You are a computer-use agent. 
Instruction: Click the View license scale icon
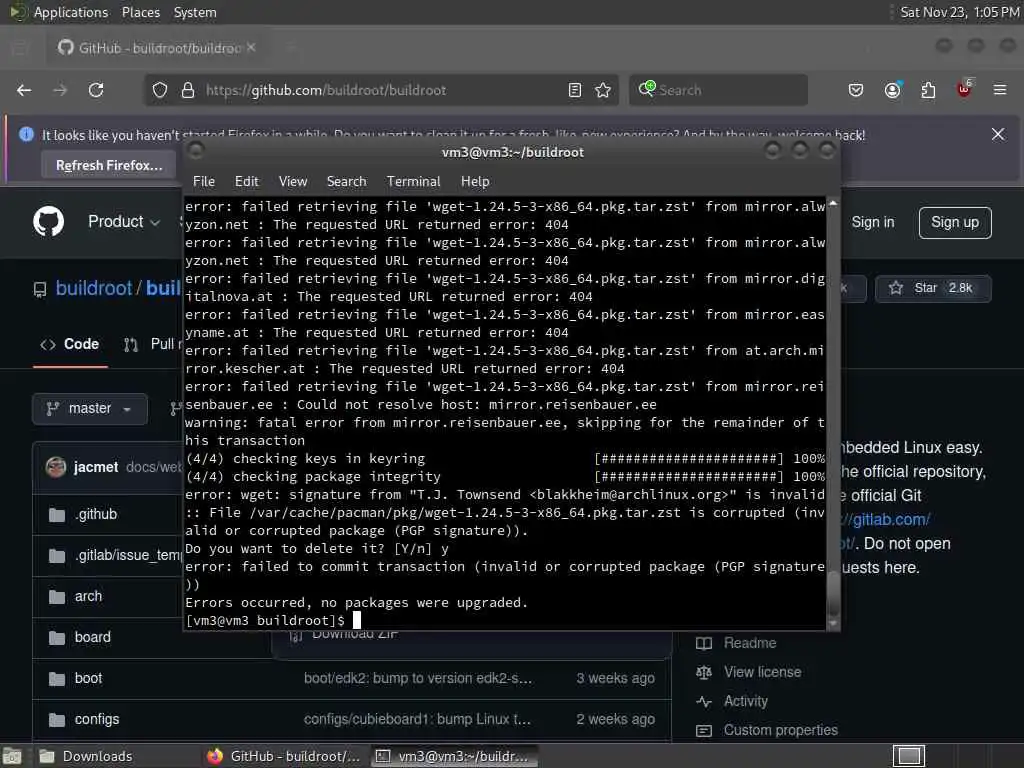point(704,672)
